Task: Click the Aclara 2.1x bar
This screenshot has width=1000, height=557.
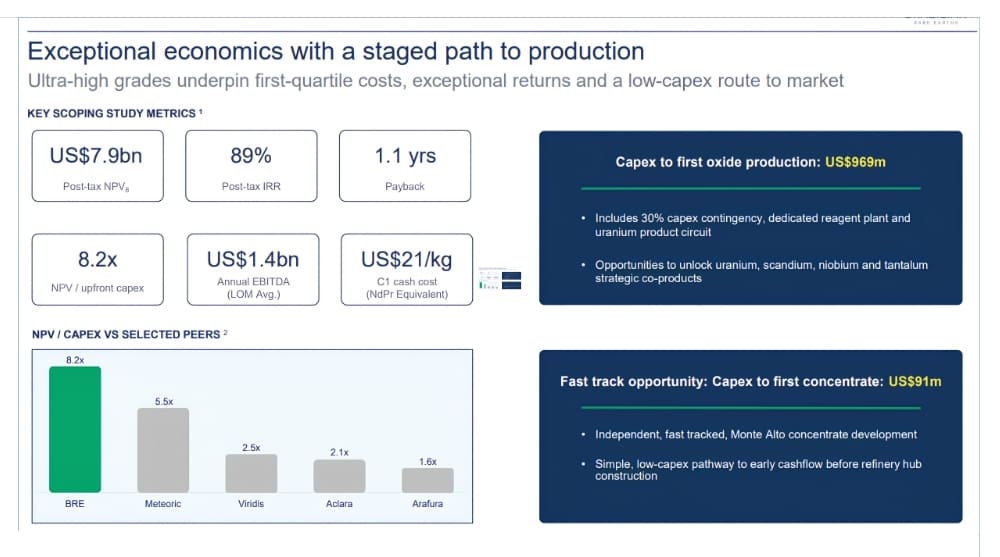Action: coord(339,476)
